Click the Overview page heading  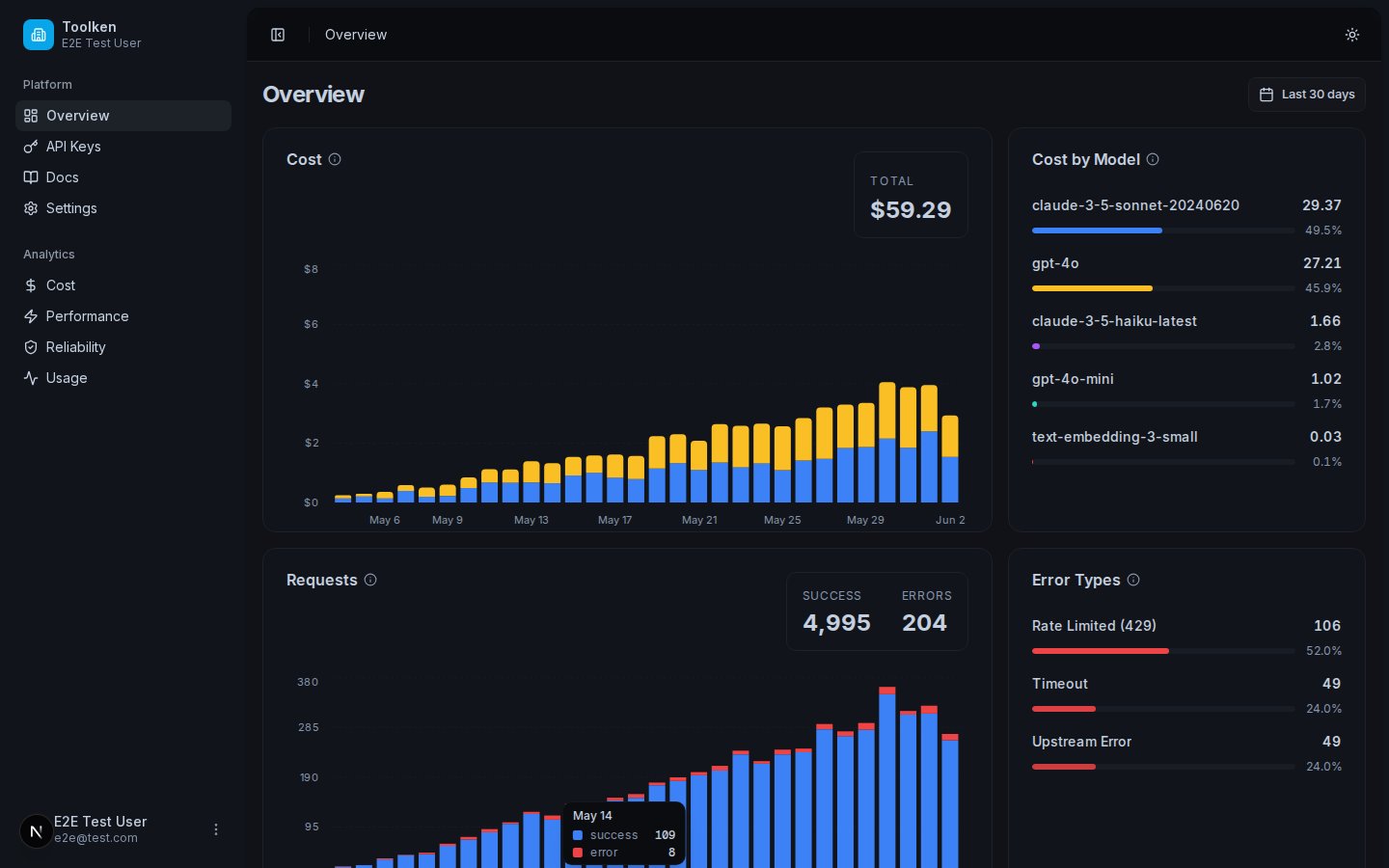(313, 95)
